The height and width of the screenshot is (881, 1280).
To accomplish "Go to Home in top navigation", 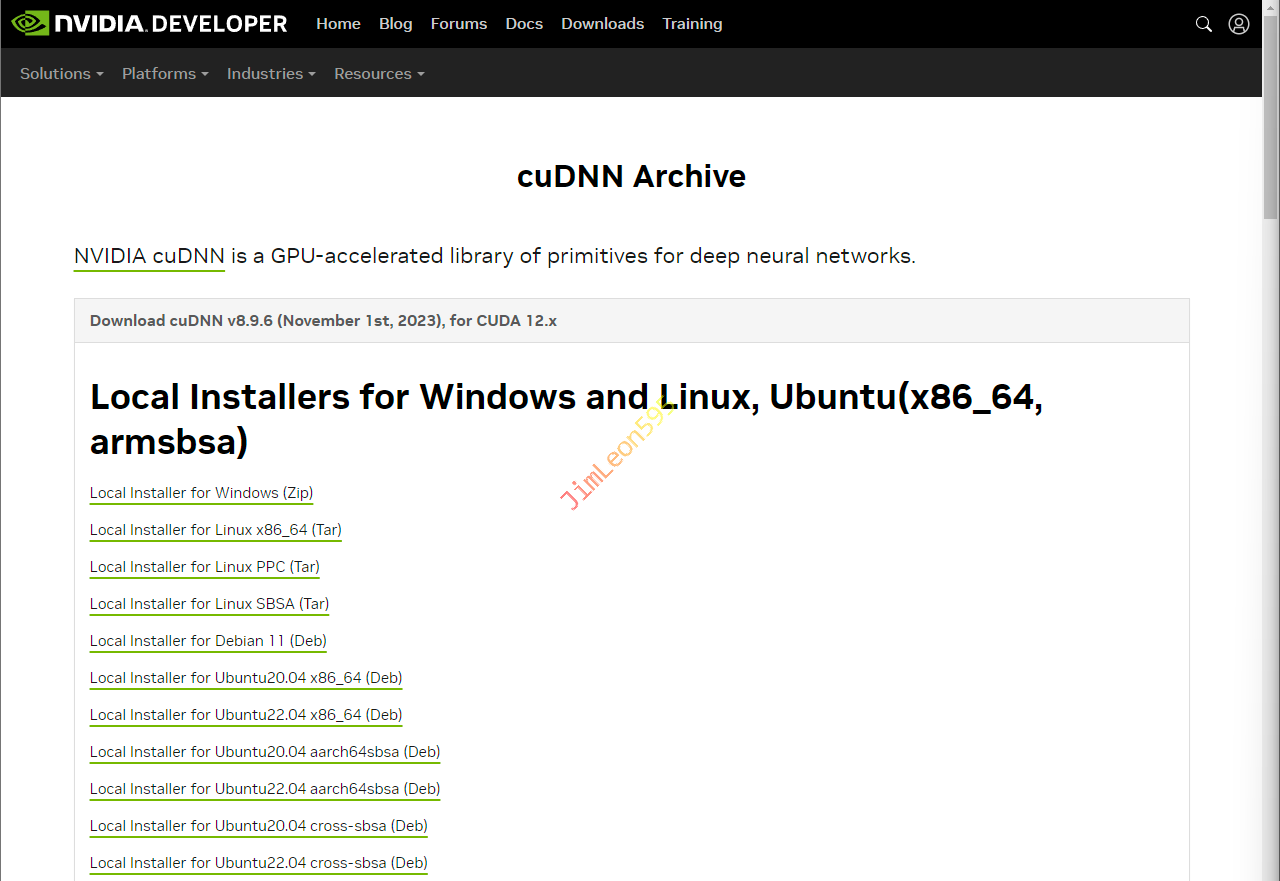I will click(338, 24).
